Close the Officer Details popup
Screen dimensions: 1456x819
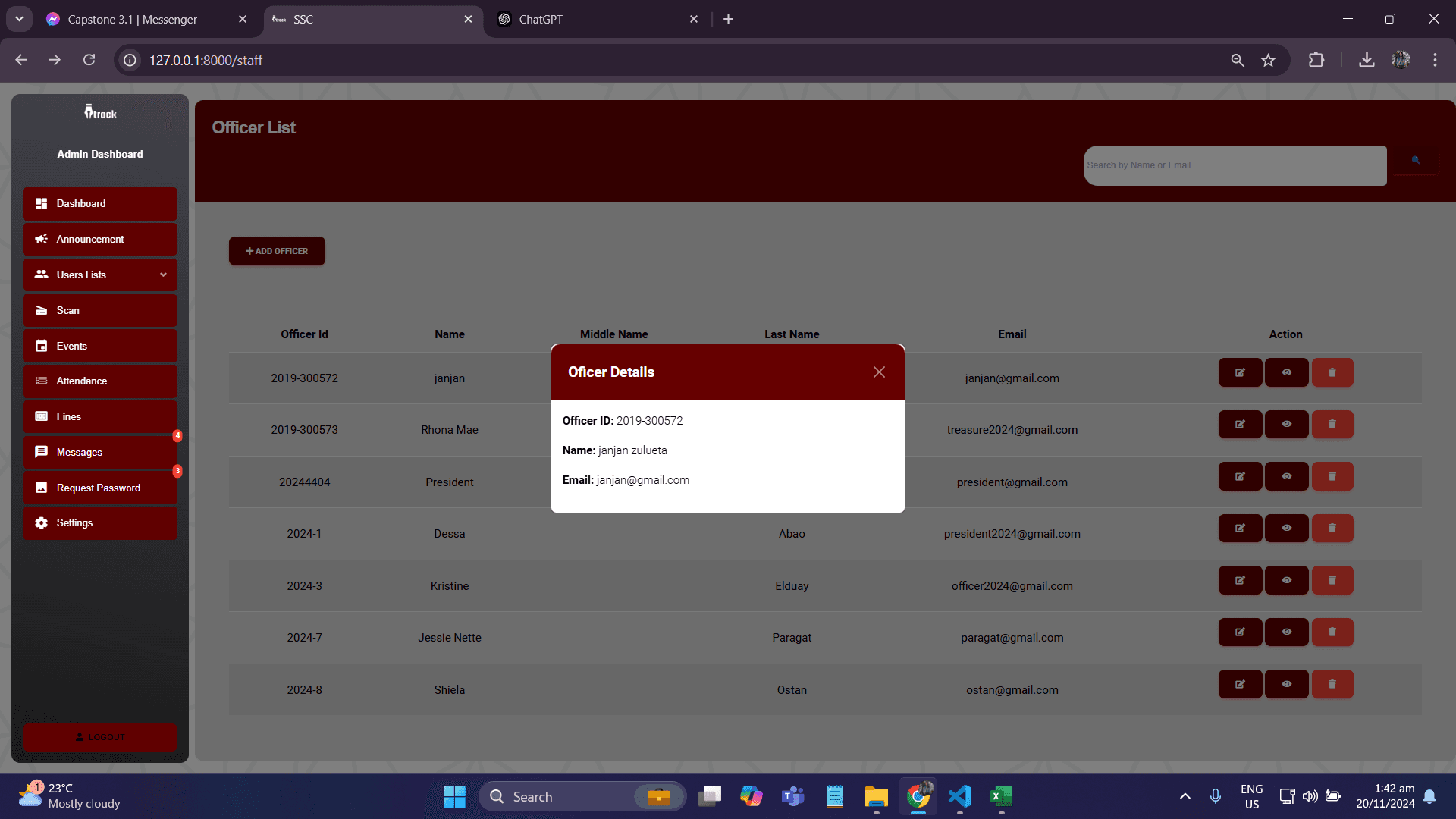click(x=879, y=372)
